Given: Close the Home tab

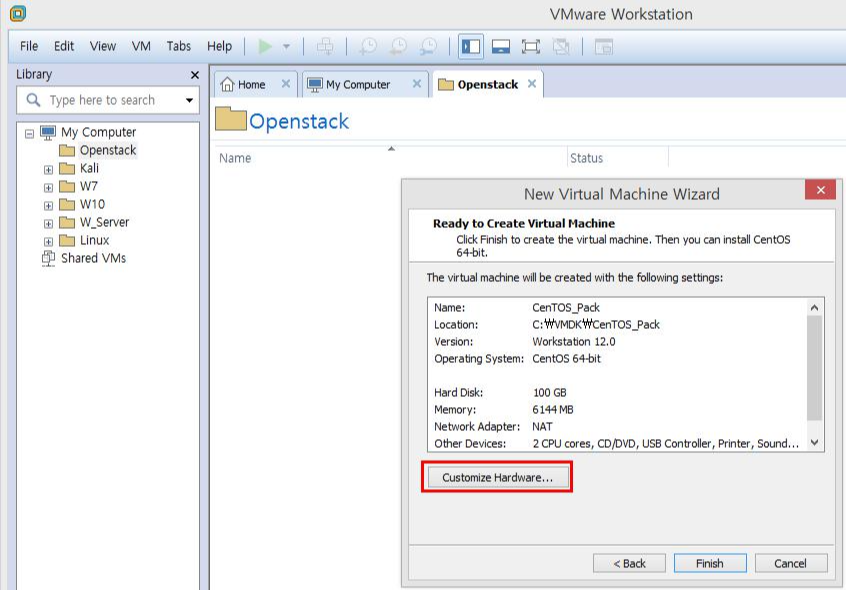Looking at the screenshot, I should pyautogui.click(x=286, y=84).
